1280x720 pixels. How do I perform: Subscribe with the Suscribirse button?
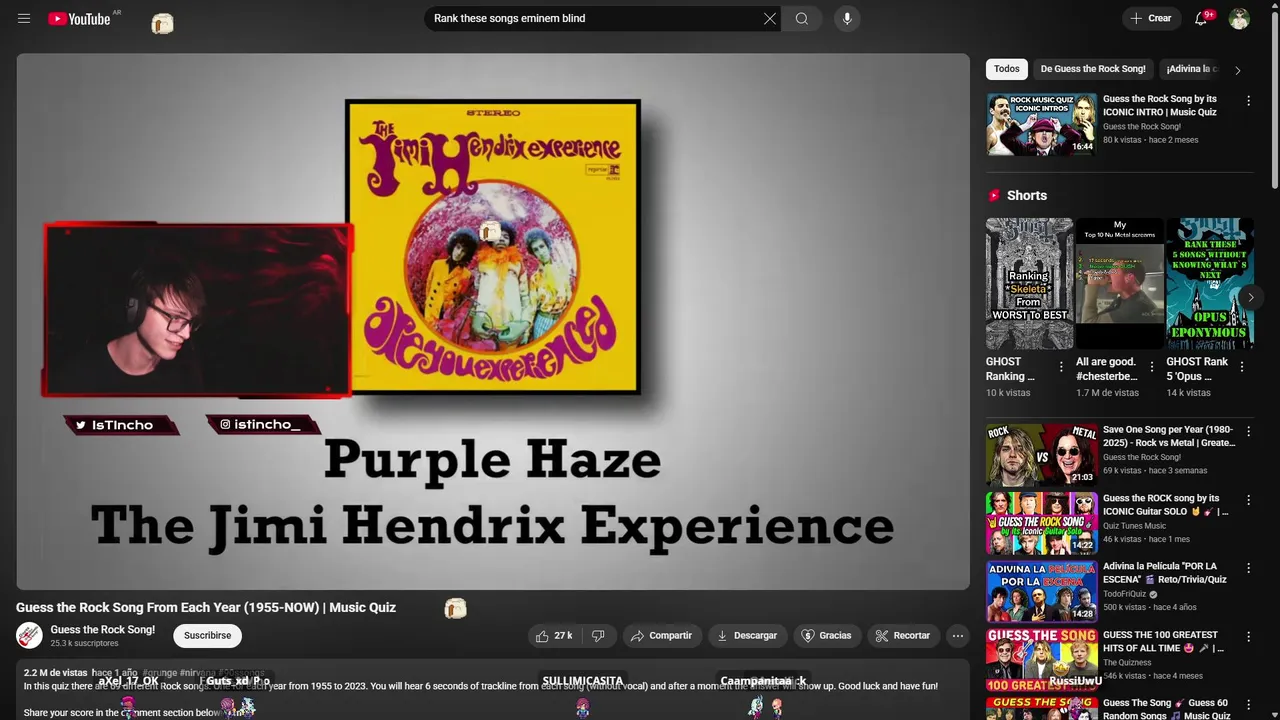coord(207,636)
